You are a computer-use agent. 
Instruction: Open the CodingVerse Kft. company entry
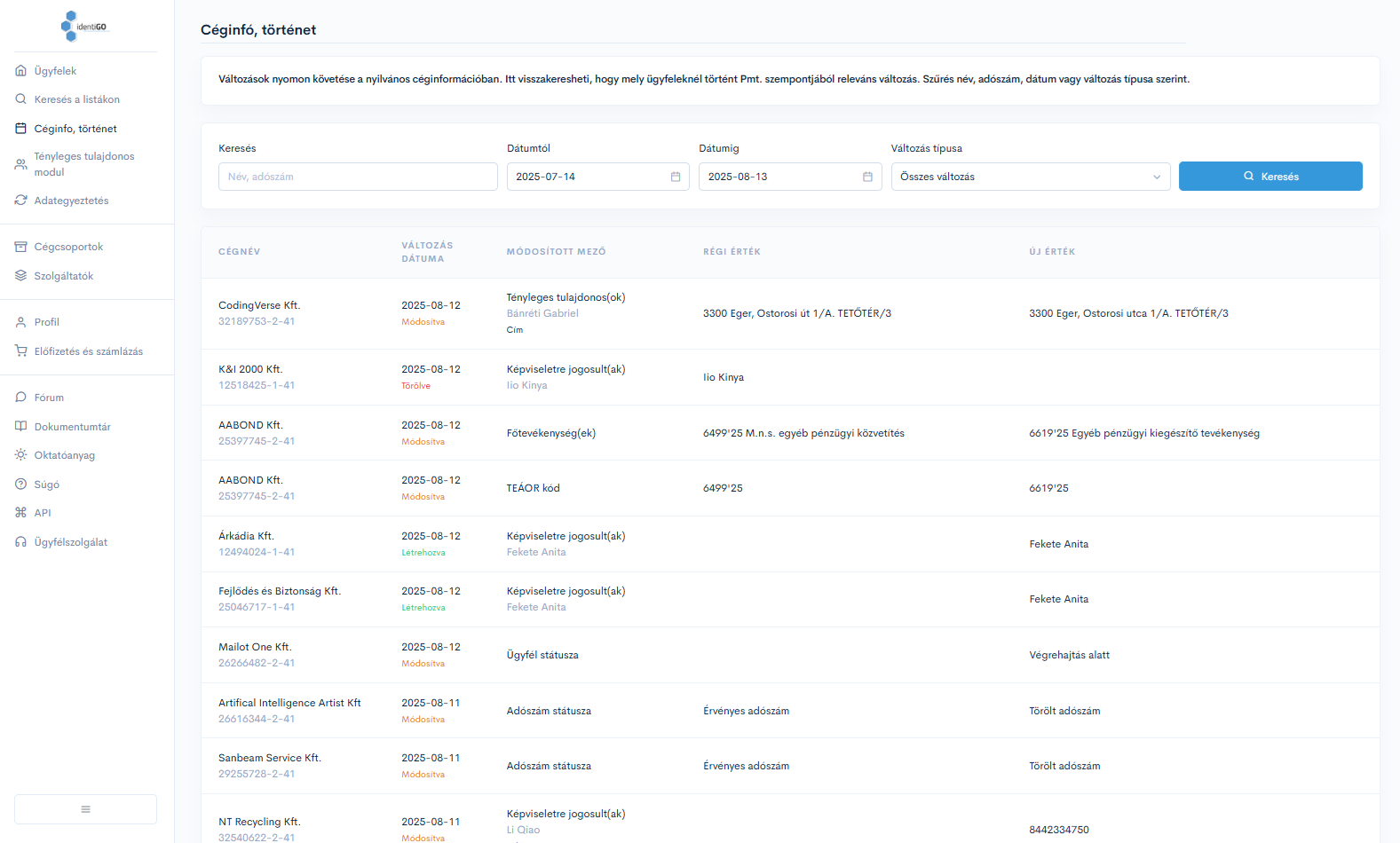[x=259, y=305]
